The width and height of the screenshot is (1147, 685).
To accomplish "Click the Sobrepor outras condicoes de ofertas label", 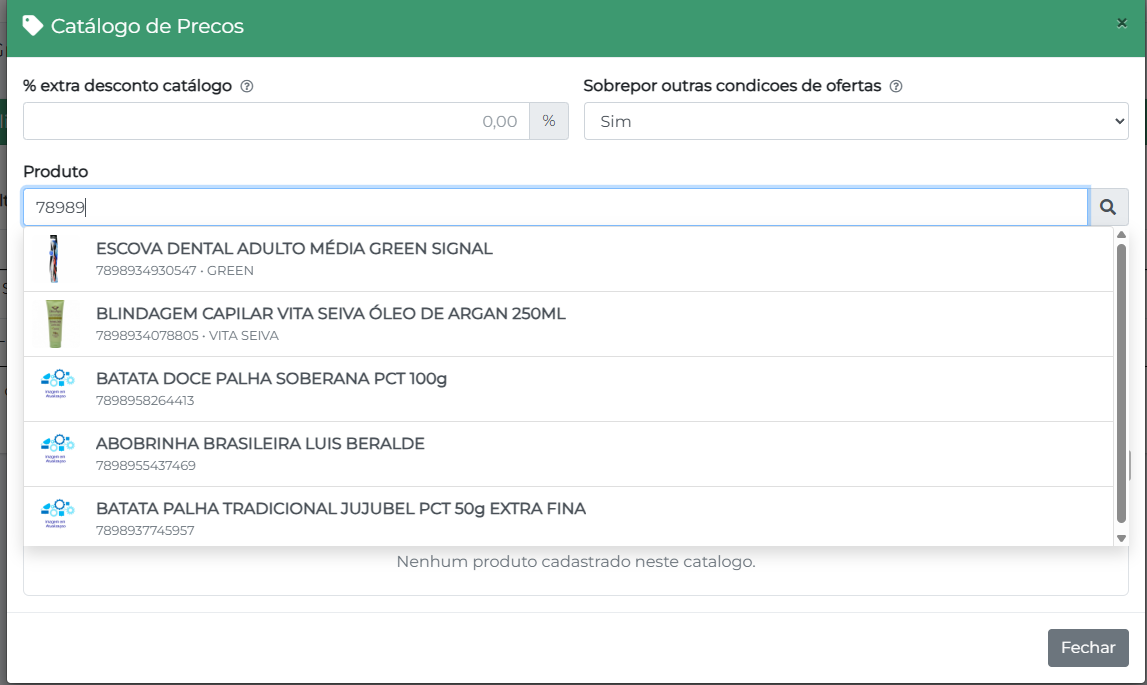I will 732,86.
